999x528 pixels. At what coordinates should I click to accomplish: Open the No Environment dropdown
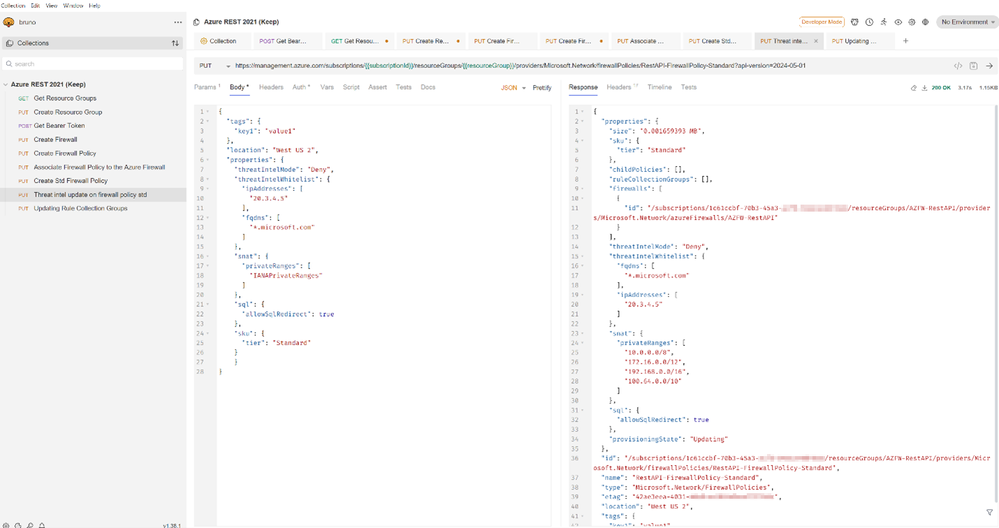pos(967,22)
